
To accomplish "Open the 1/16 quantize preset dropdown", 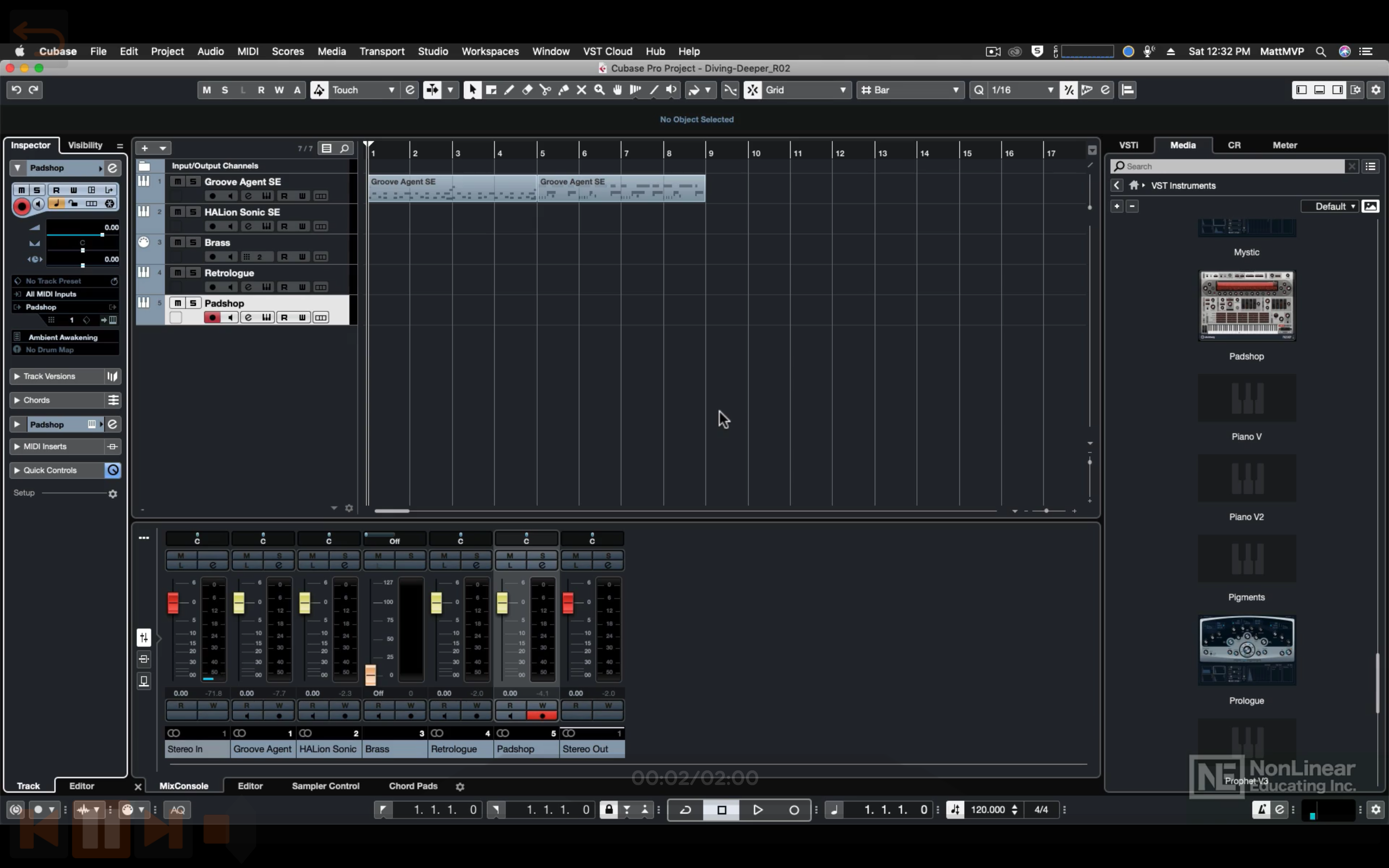I will 1022,90.
